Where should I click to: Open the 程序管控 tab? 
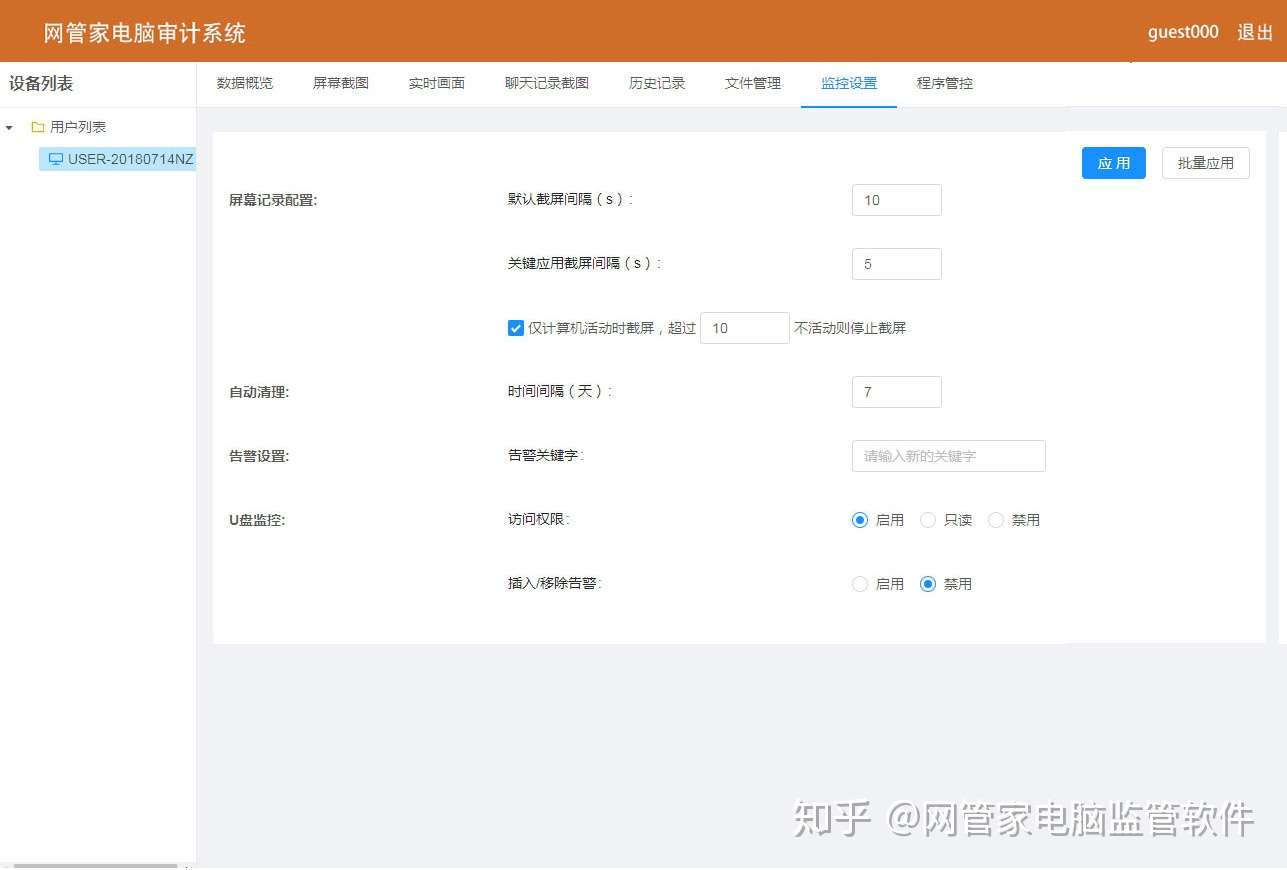pyautogui.click(x=945, y=83)
